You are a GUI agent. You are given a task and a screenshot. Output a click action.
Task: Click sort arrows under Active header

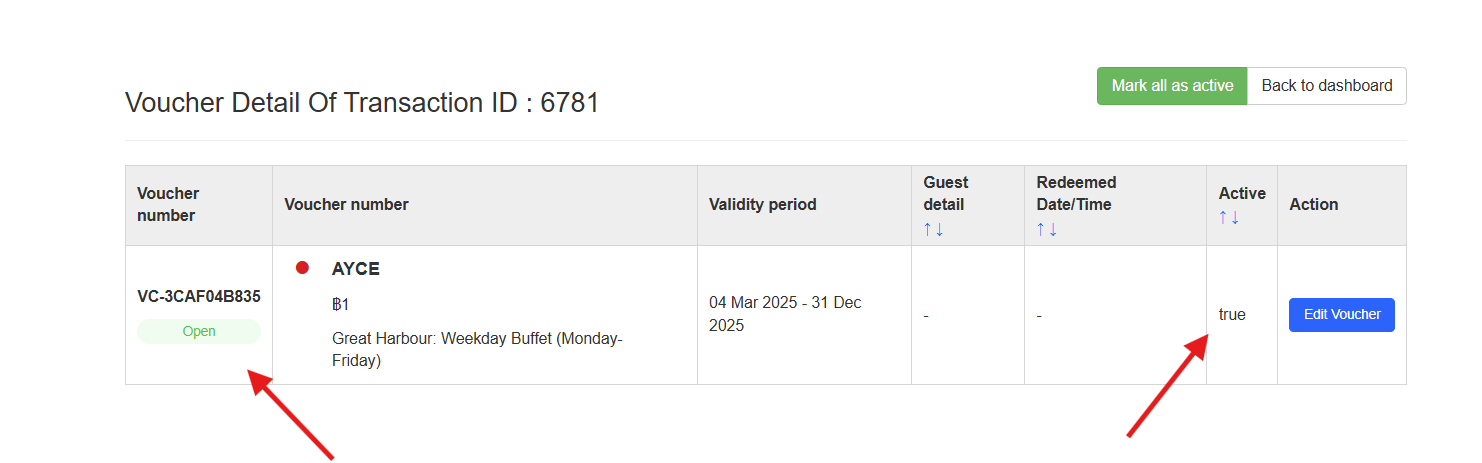coord(1229,217)
